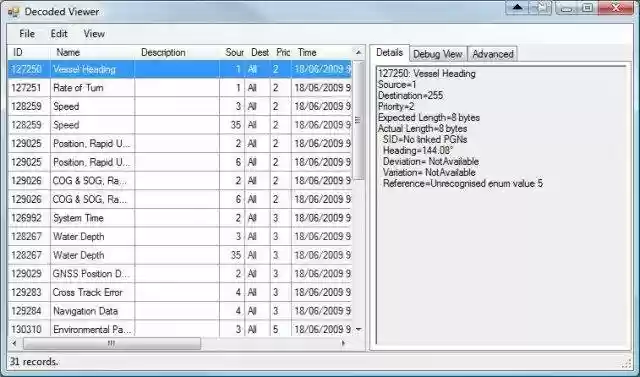Select COG & SOG row with source 2
This screenshot has width=640, height=377.
(x=180, y=181)
